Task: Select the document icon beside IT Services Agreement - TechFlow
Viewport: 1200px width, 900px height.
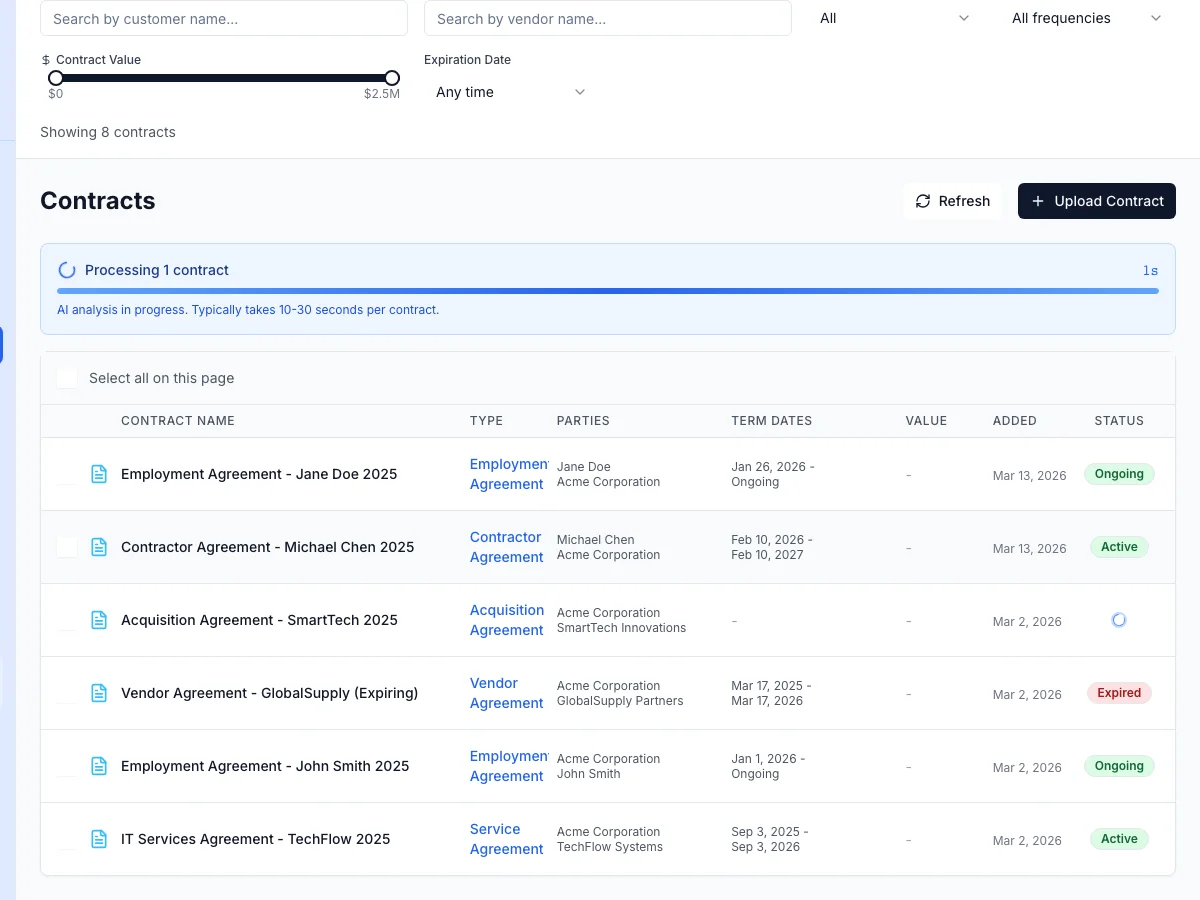Action: point(99,839)
